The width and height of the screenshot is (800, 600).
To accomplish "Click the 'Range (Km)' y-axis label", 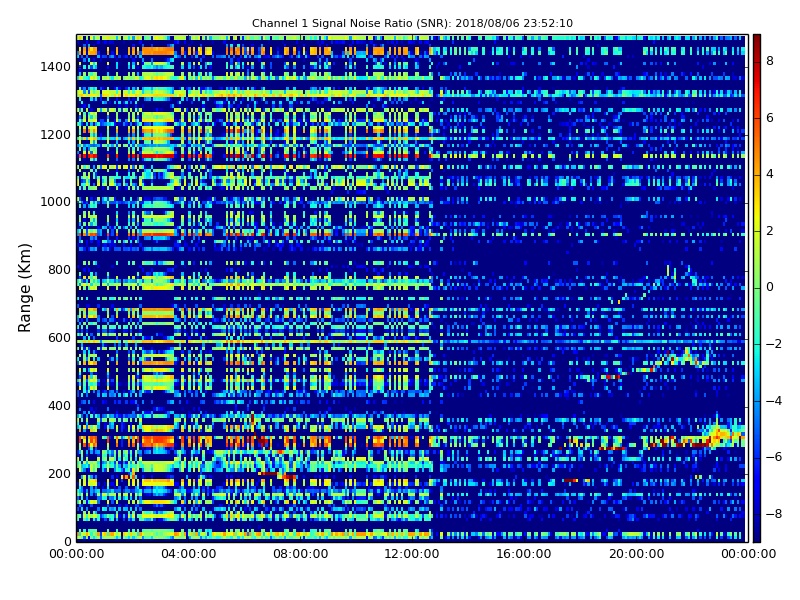I will [x=24, y=288].
